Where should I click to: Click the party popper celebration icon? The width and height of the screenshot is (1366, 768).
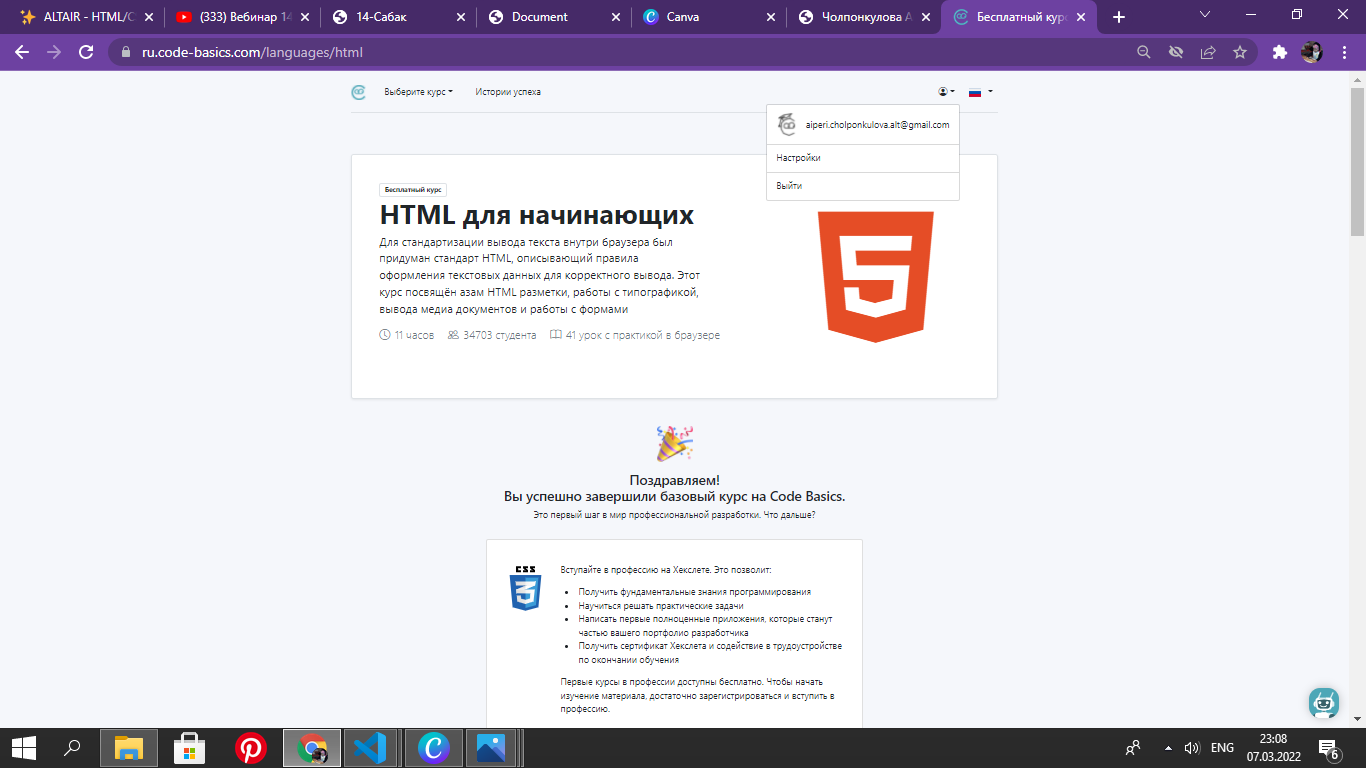(674, 443)
